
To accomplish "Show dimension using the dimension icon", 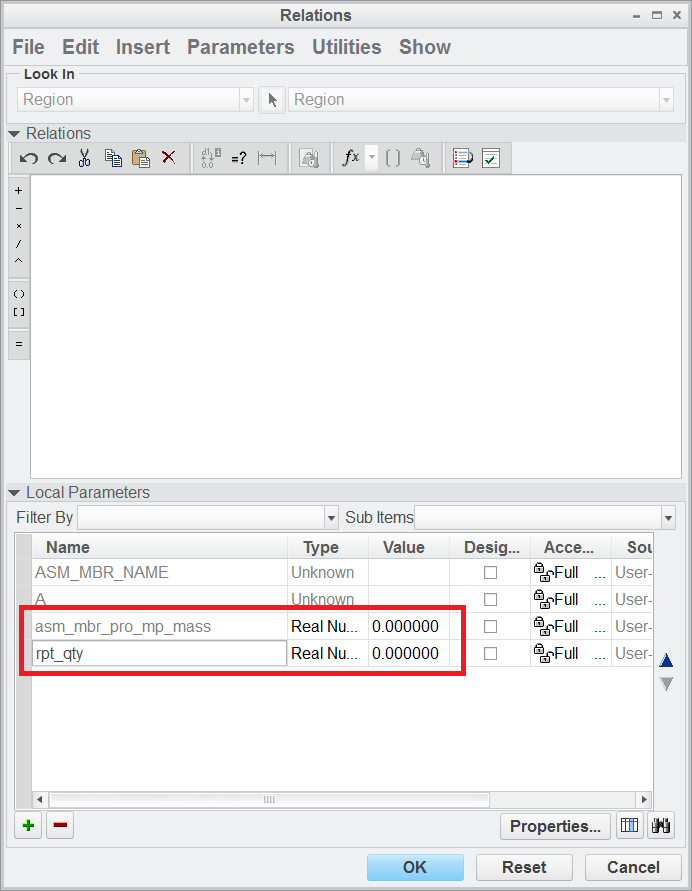I will coord(266,157).
